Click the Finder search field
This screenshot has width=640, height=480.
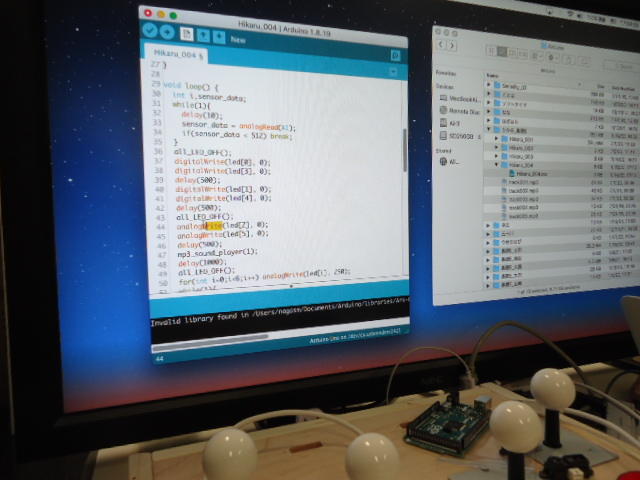(622, 66)
